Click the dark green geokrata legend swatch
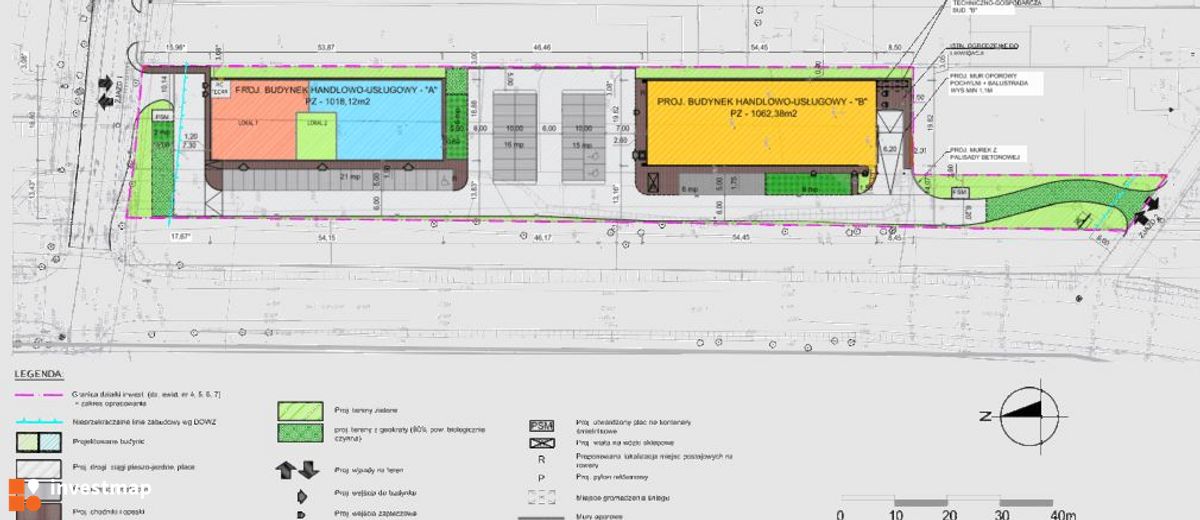The width and height of the screenshot is (1200, 520). coord(299,433)
